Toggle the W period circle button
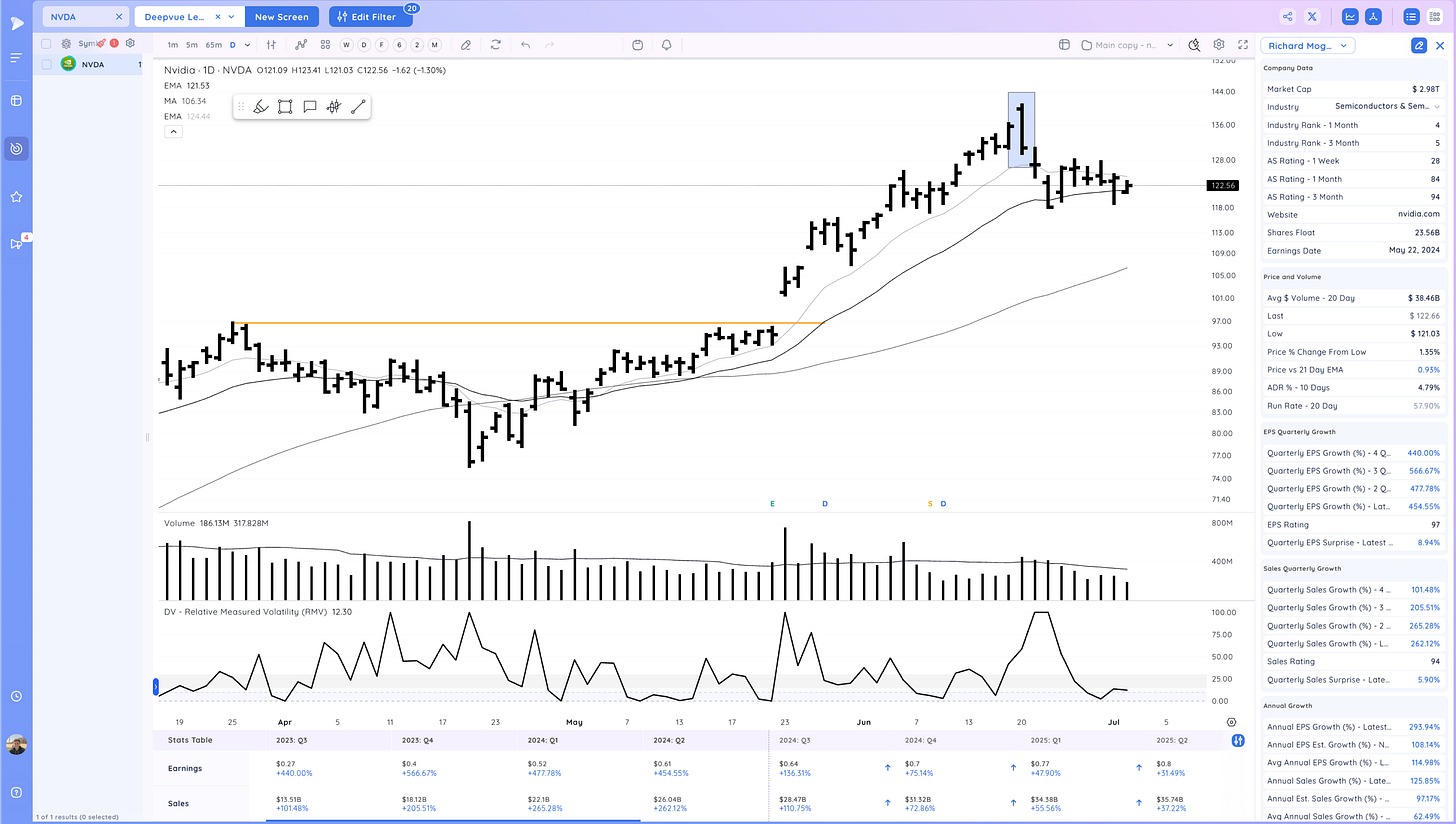Viewport: 1456px width, 824px height. (346, 45)
